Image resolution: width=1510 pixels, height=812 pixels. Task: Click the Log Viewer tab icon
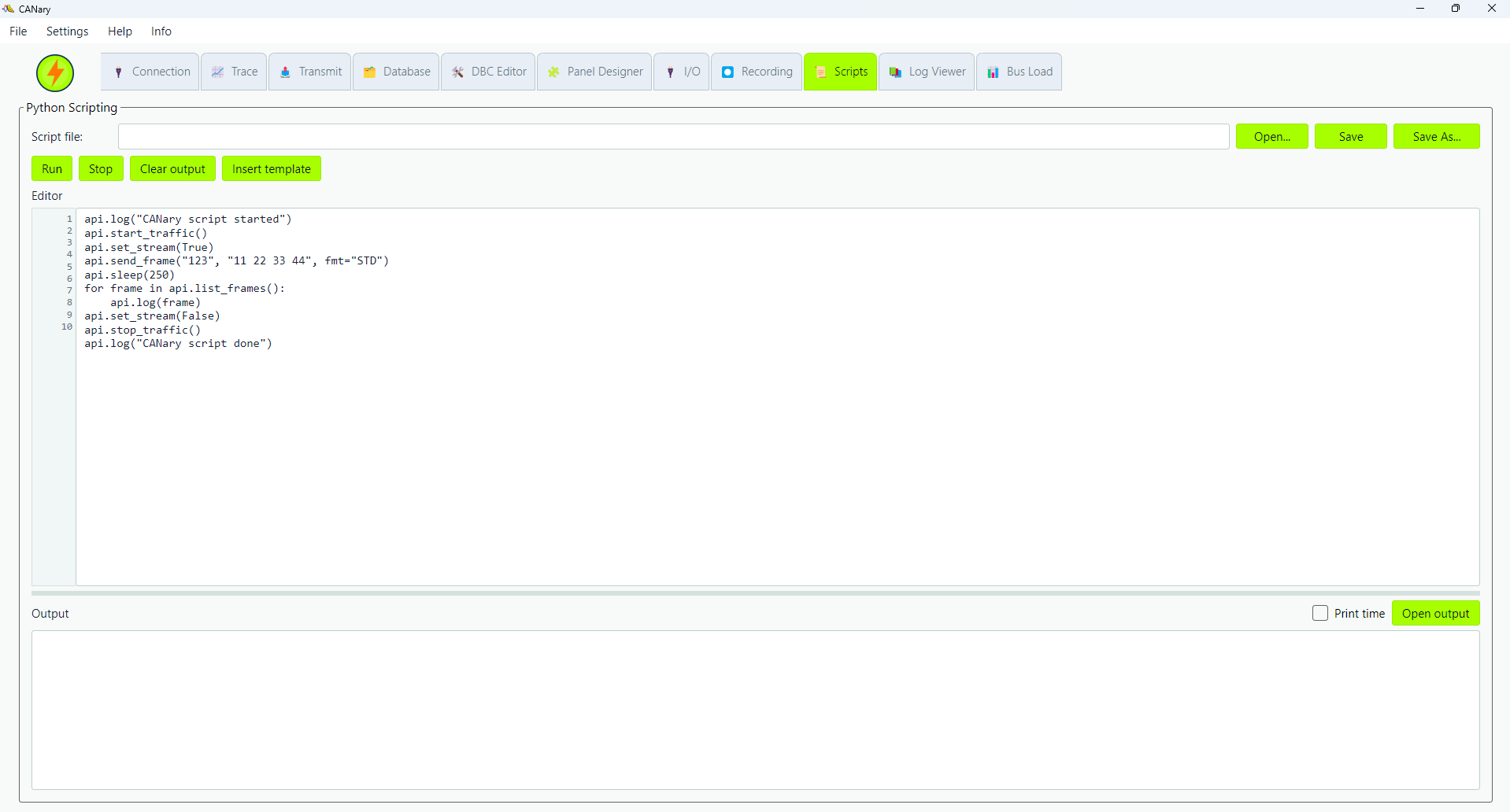point(896,72)
